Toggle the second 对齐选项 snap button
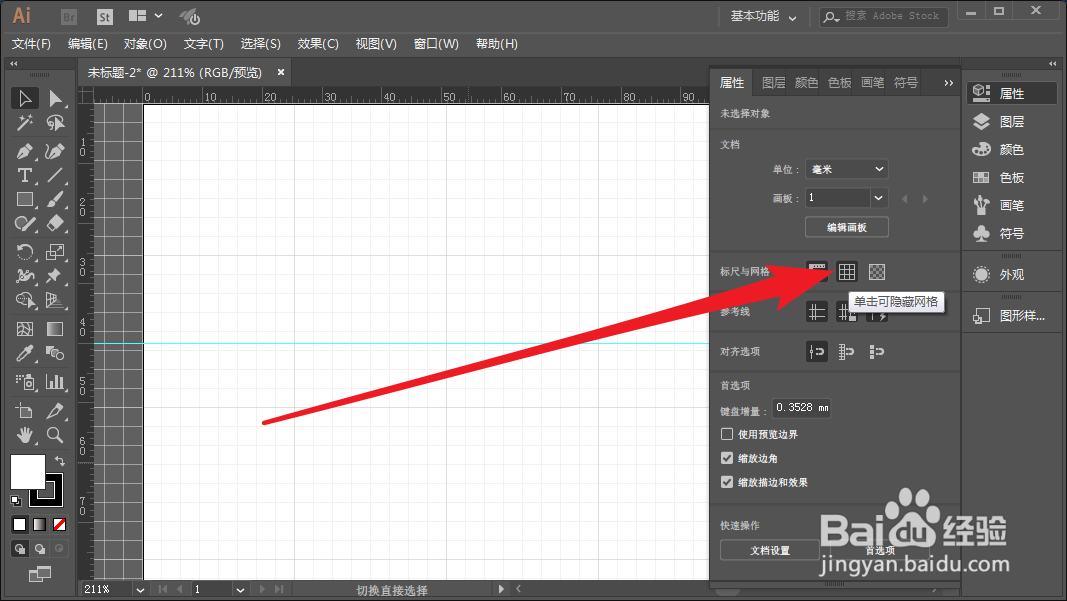The width and height of the screenshot is (1067, 601). pyautogui.click(x=846, y=352)
